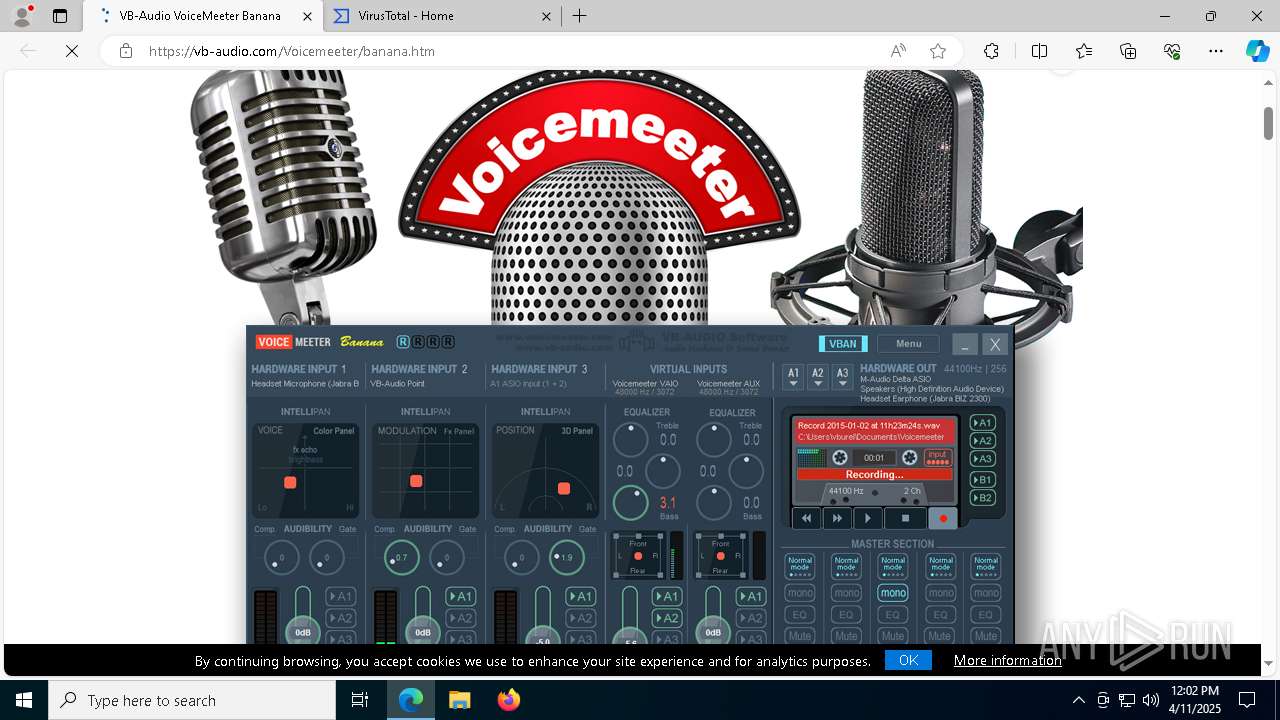Click the scrollbar down arrow
Image resolution: width=1280 pixels, height=720 pixels.
1268,663
